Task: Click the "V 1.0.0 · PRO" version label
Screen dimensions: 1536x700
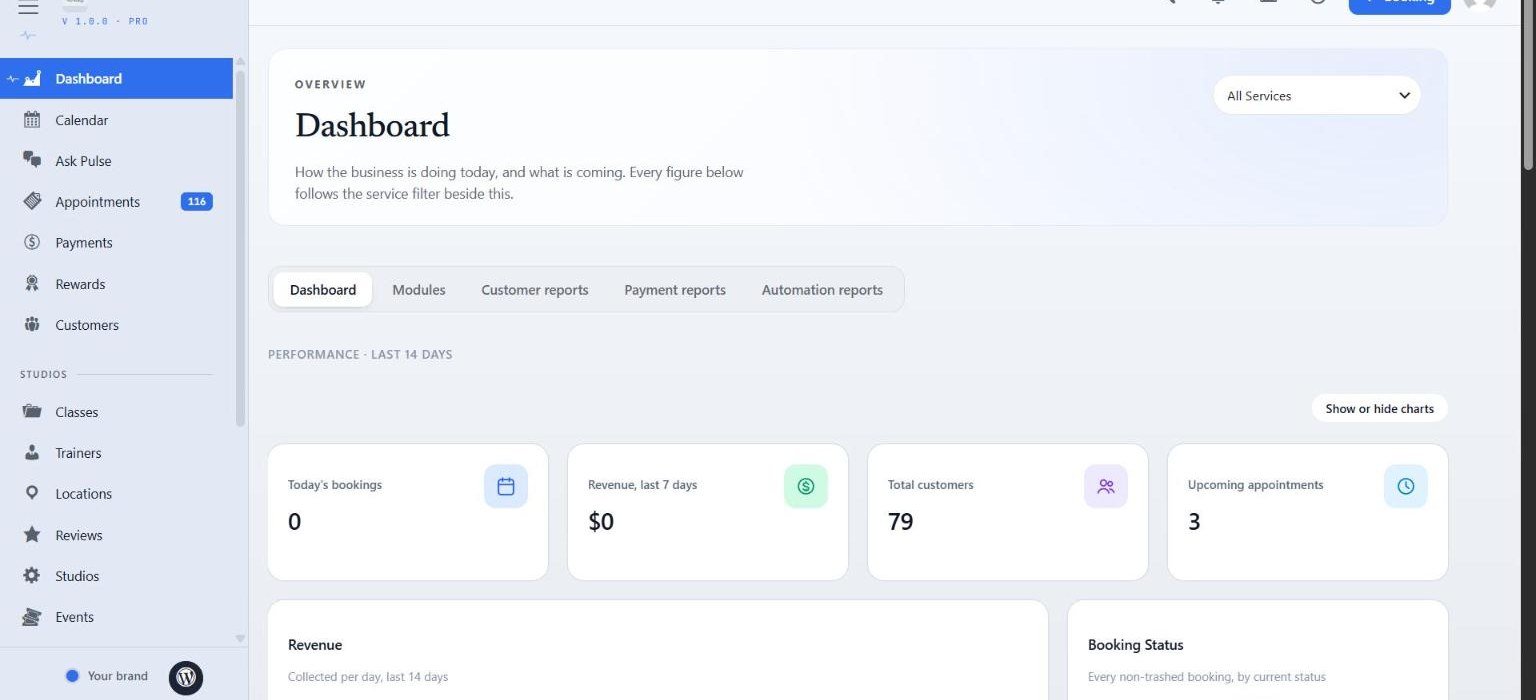Action: 105,21
